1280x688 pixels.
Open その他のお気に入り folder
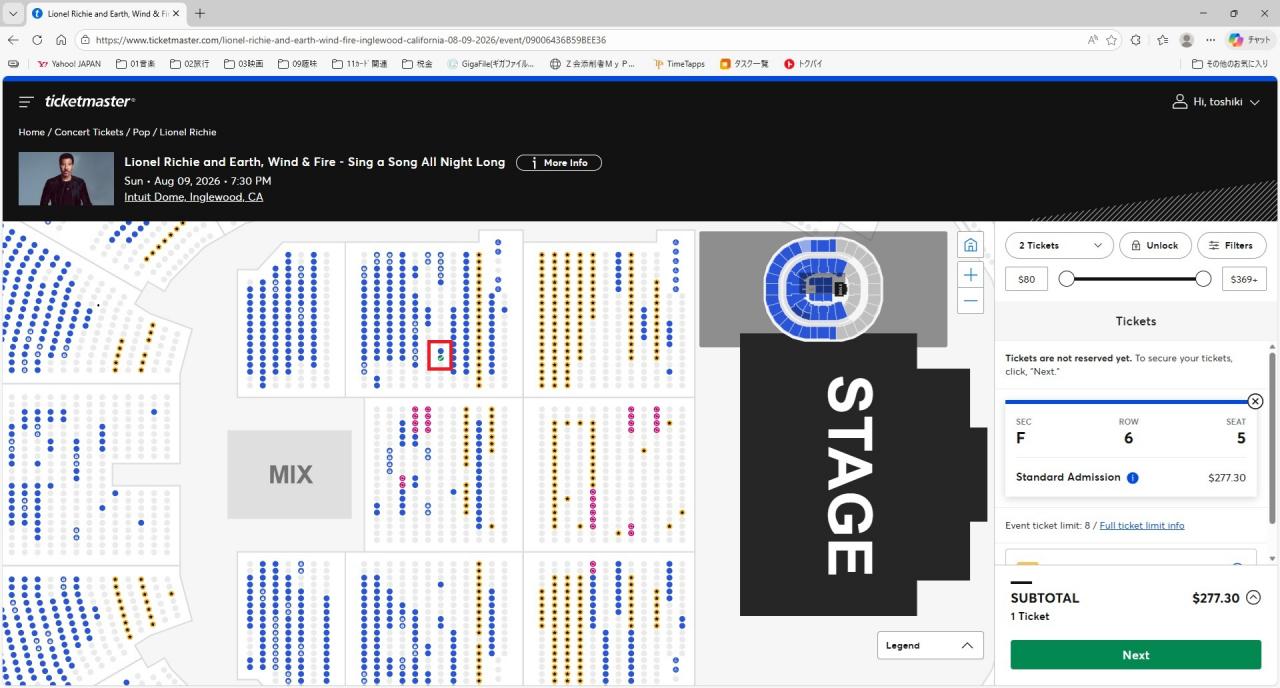pyautogui.click(x=1230, y=64)
